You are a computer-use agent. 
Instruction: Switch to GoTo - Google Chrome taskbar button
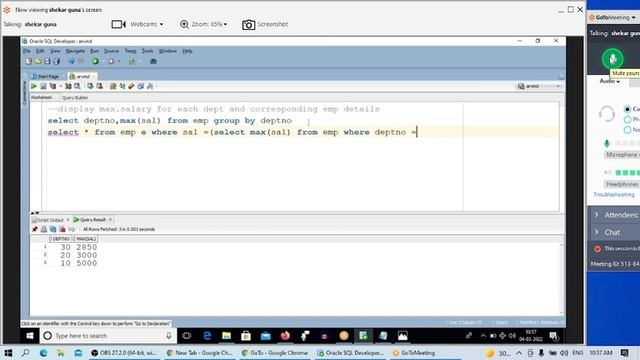pyautogui.click(x=274, y=353)
